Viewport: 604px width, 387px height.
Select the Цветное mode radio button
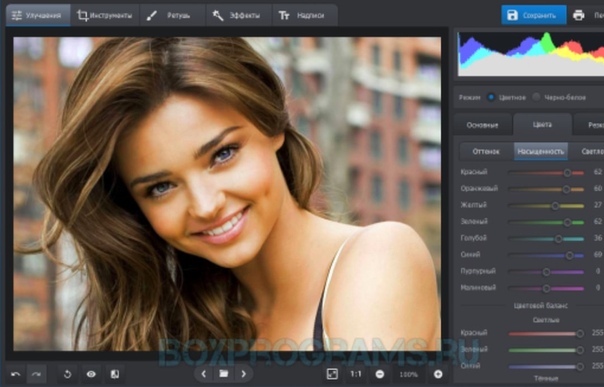coord(491,97)
